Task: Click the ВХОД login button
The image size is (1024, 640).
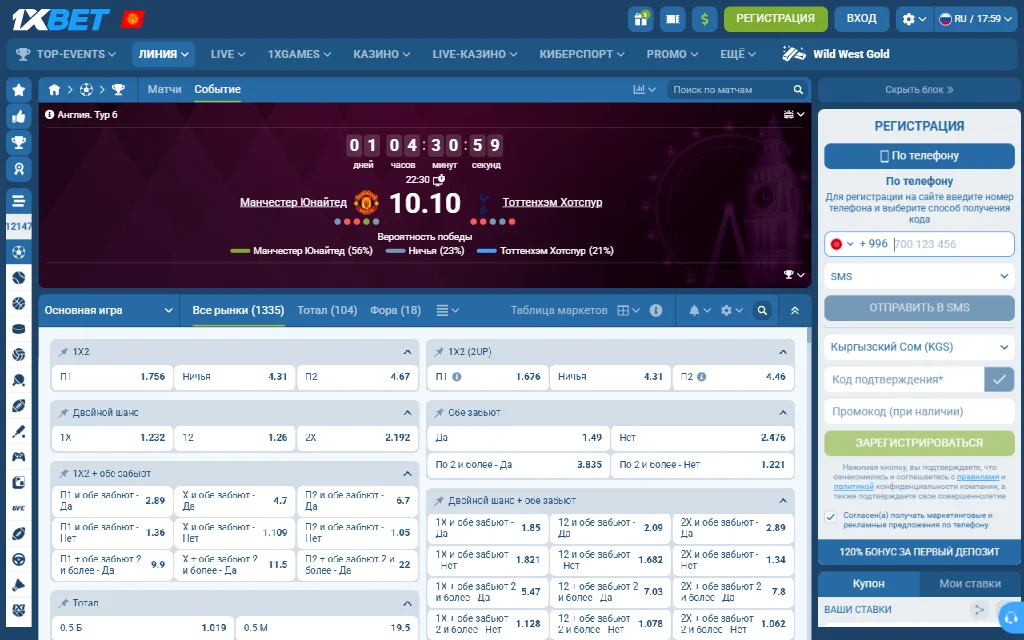Action: pos(861,19)
